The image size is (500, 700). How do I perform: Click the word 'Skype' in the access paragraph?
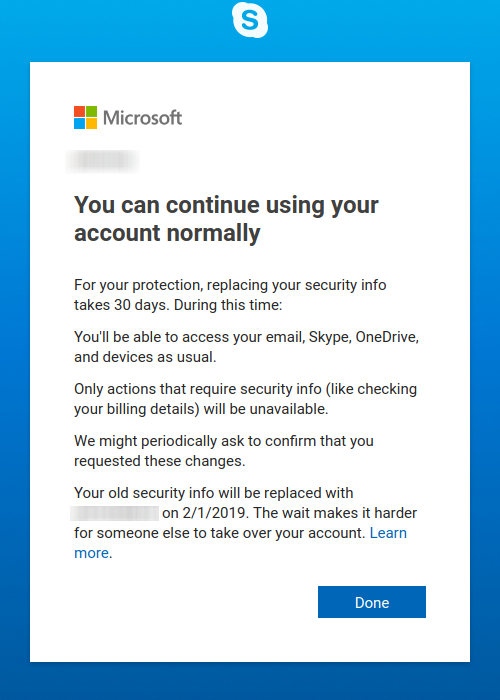[328, 337]
